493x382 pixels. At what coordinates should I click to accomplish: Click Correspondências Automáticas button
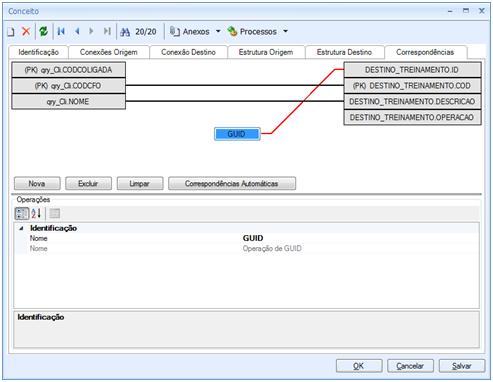pos(232,184)
